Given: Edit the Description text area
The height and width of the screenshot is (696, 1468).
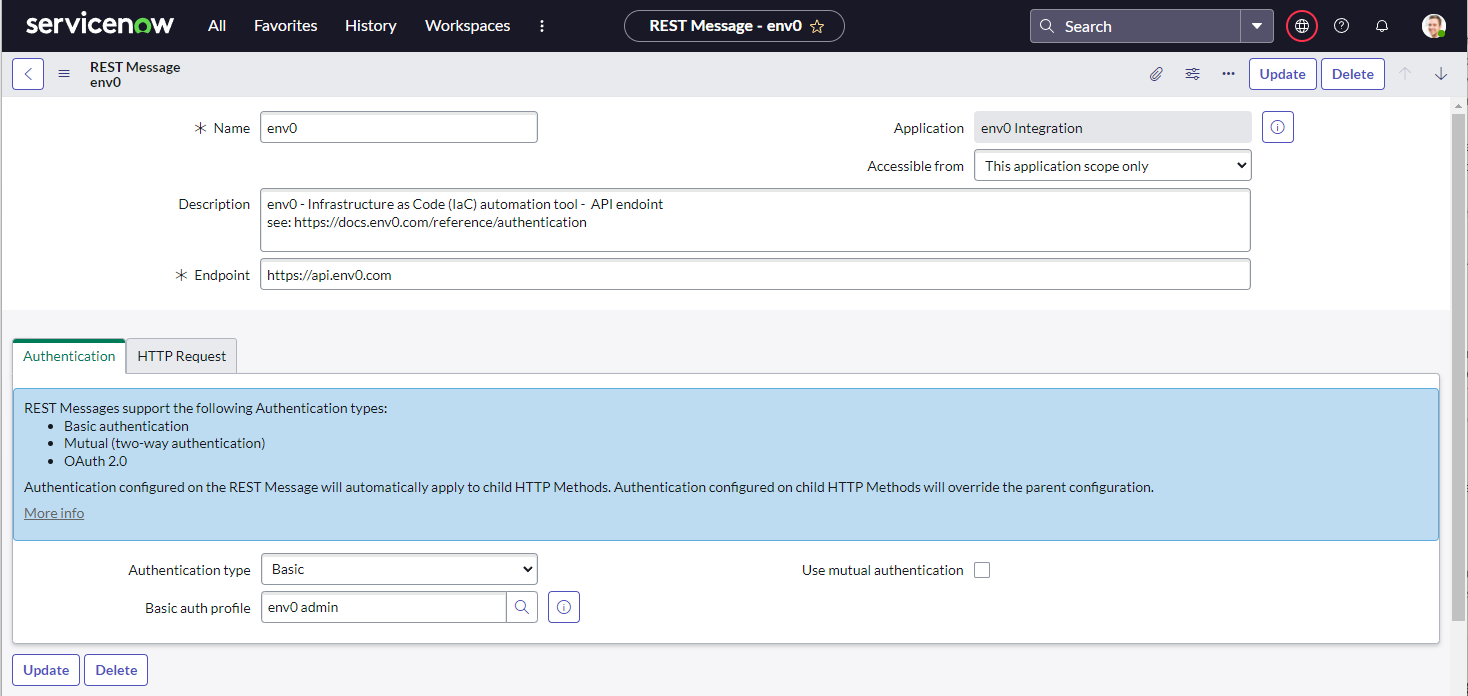Looking at the screenshot, I should pyautogui.click(x=755, y=220).
